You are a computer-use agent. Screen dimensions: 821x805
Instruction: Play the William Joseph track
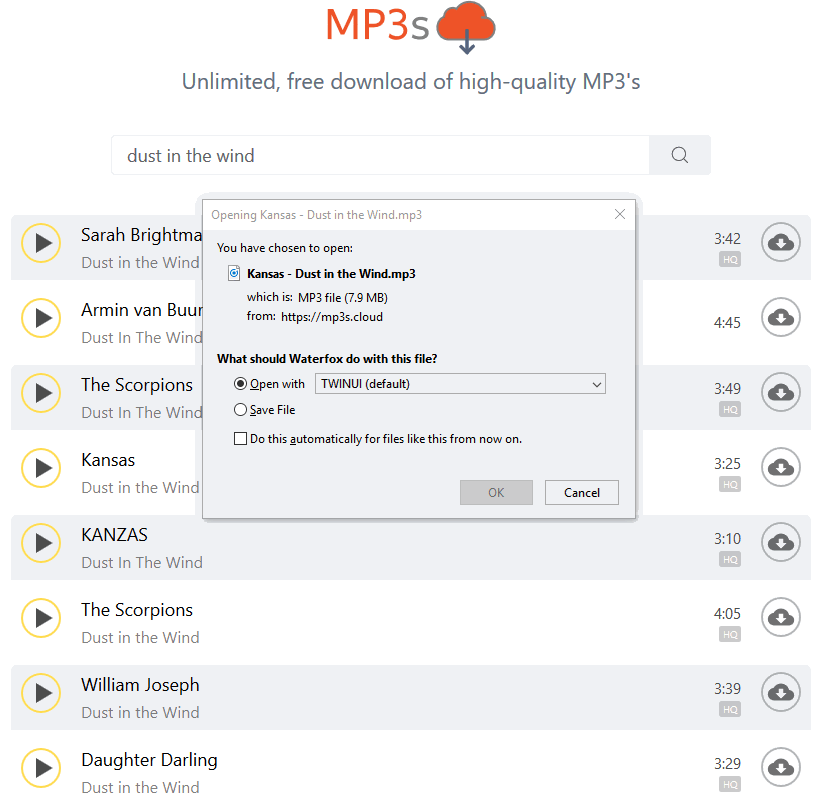tap(42, 693)
